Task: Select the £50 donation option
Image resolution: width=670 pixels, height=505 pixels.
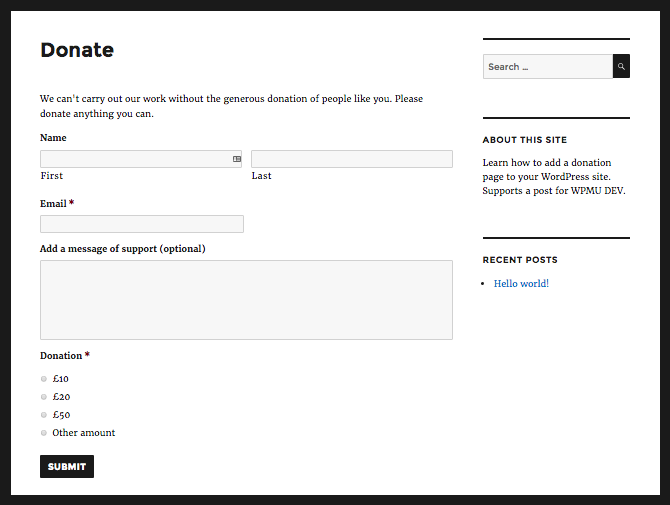Action: (x=44, y=415)
